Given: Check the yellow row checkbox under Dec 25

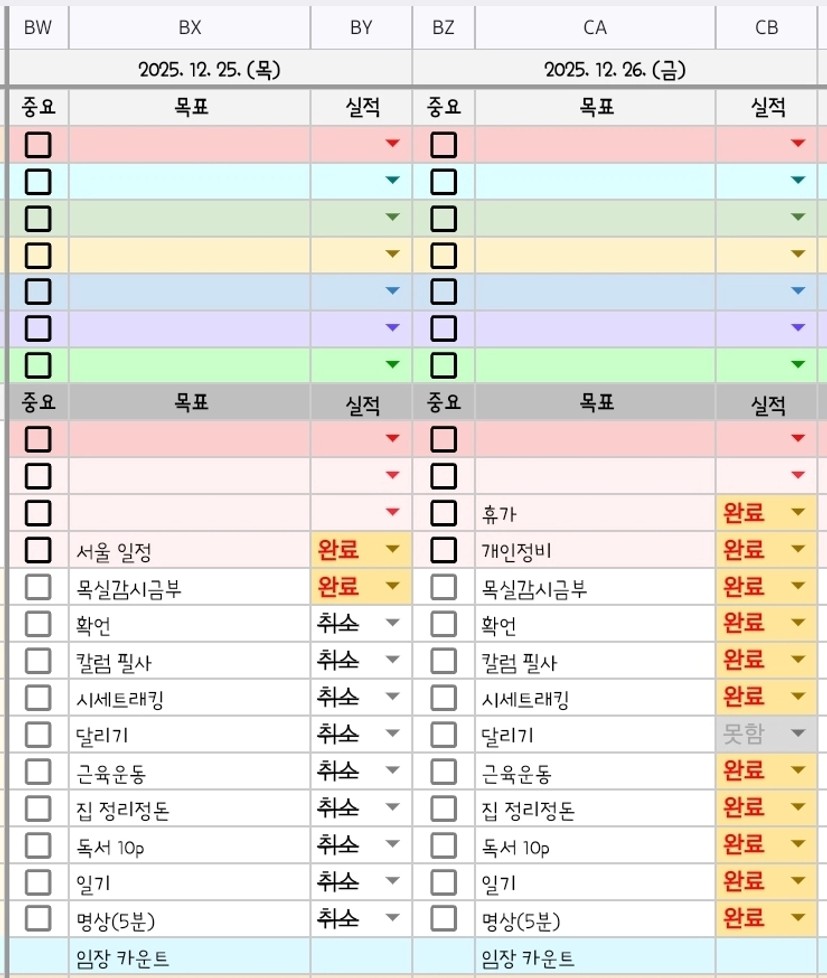Looking at the screenshot, I should [38, 255].
